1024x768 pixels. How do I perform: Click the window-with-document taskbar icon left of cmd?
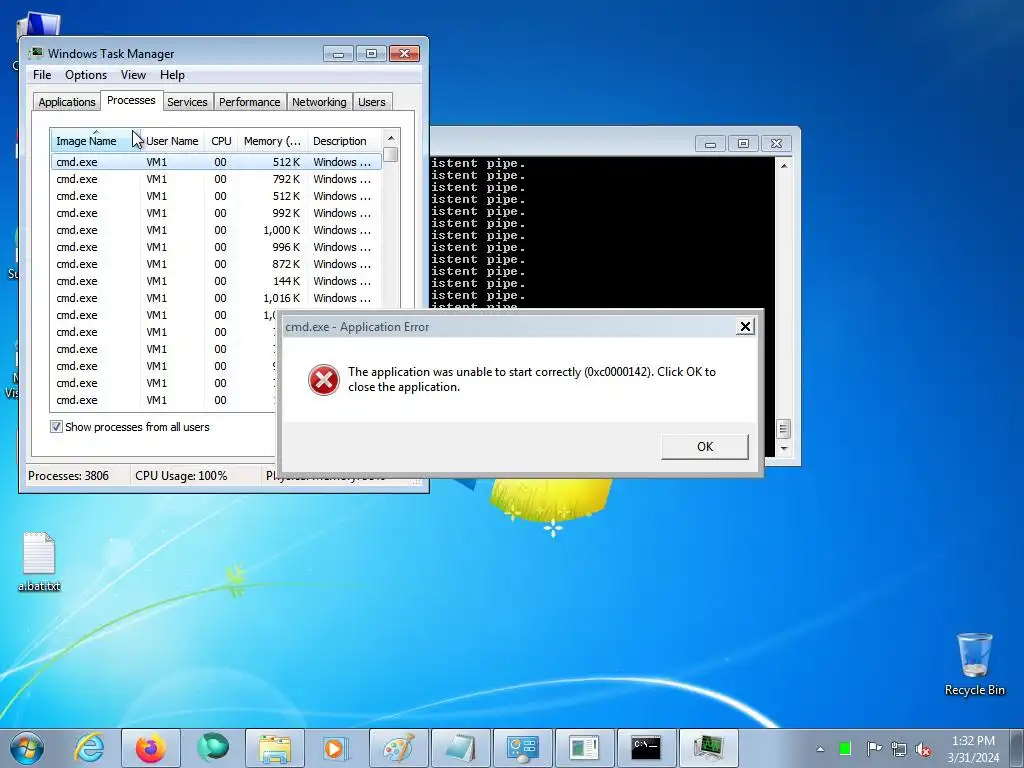pyautogui.click(x=584, y=748)
